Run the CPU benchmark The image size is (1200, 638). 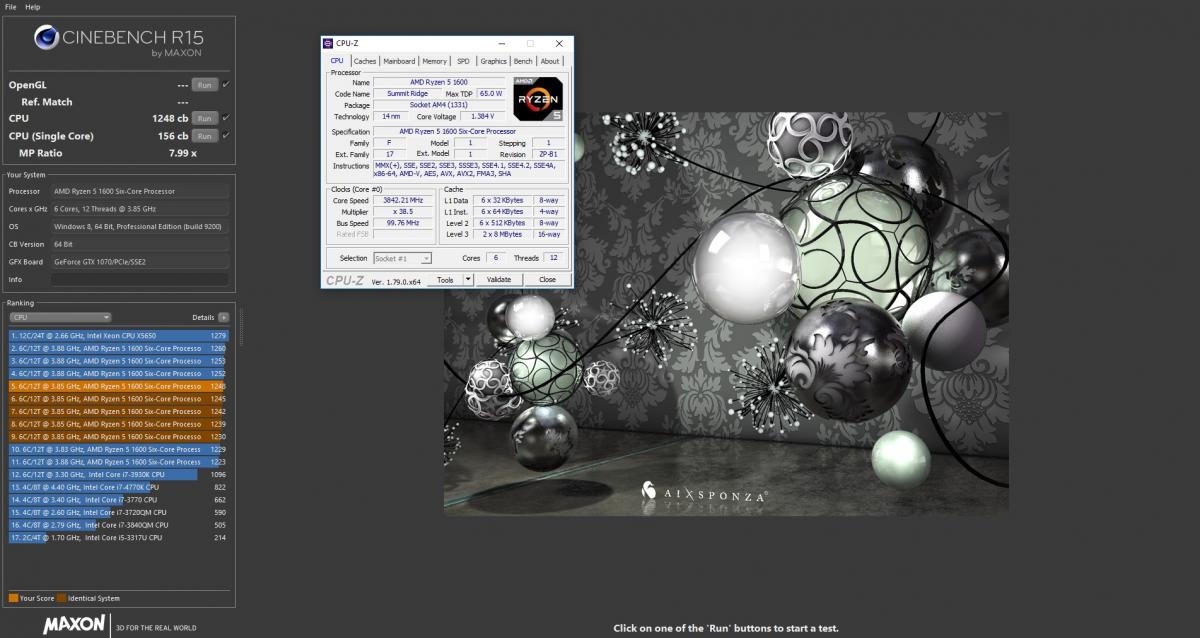pos(205,118)
